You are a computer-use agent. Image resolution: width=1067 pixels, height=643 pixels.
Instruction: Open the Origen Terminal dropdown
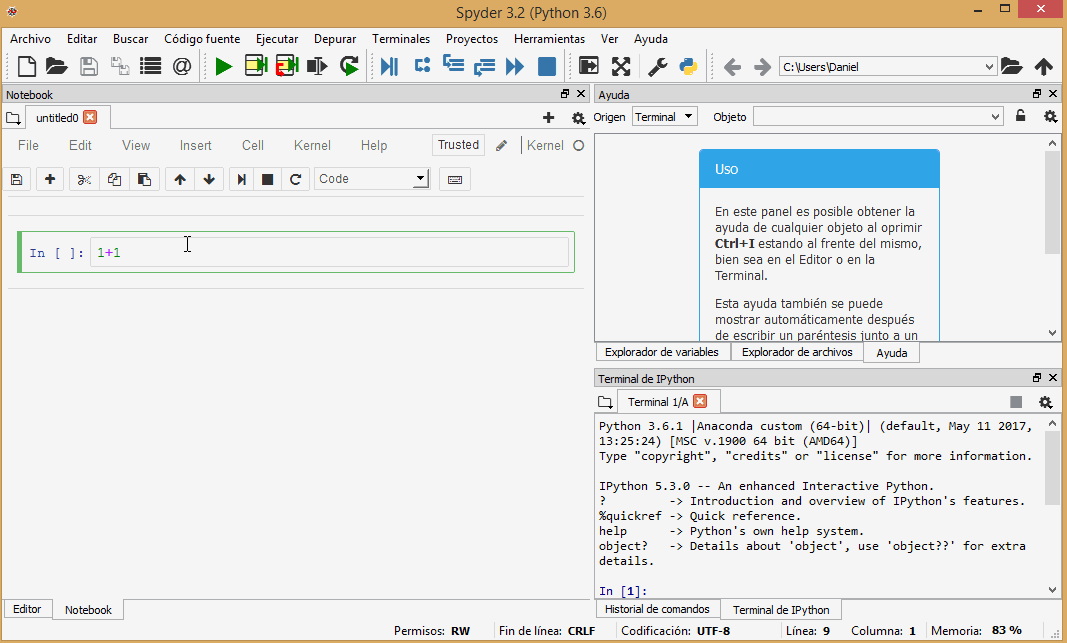tap(663, 116)
